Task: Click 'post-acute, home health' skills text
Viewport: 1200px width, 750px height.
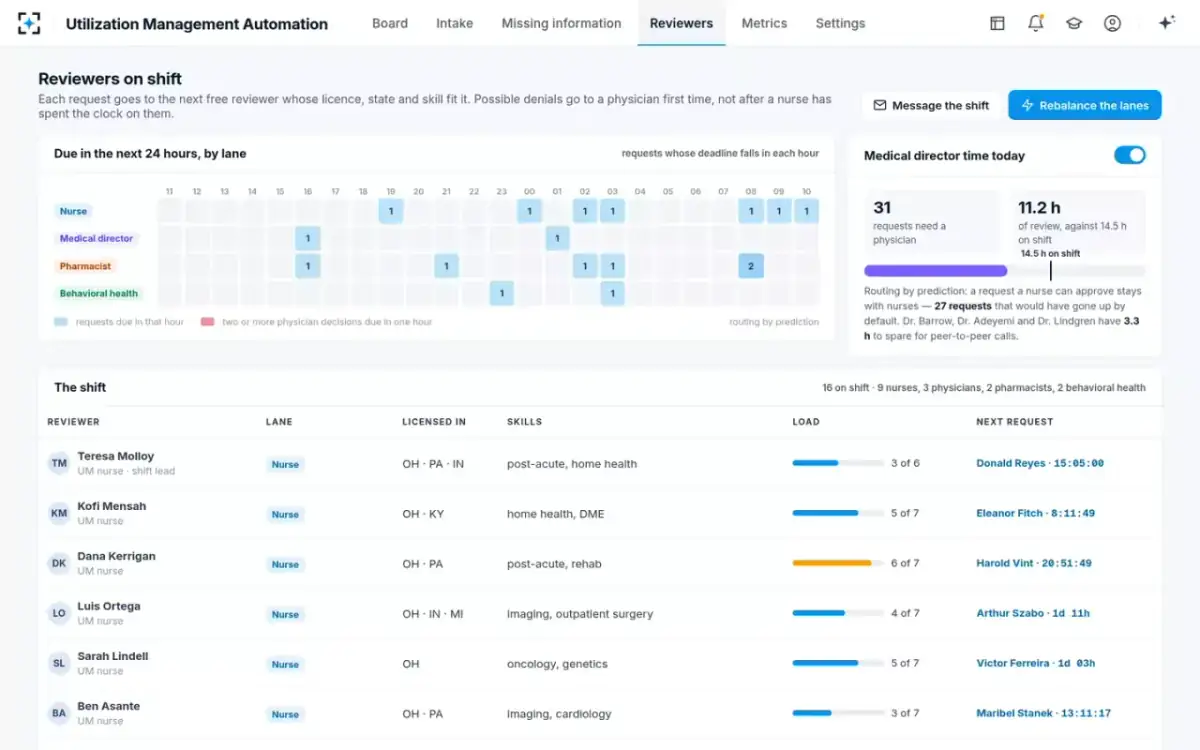Action: (x=572, y=464)
